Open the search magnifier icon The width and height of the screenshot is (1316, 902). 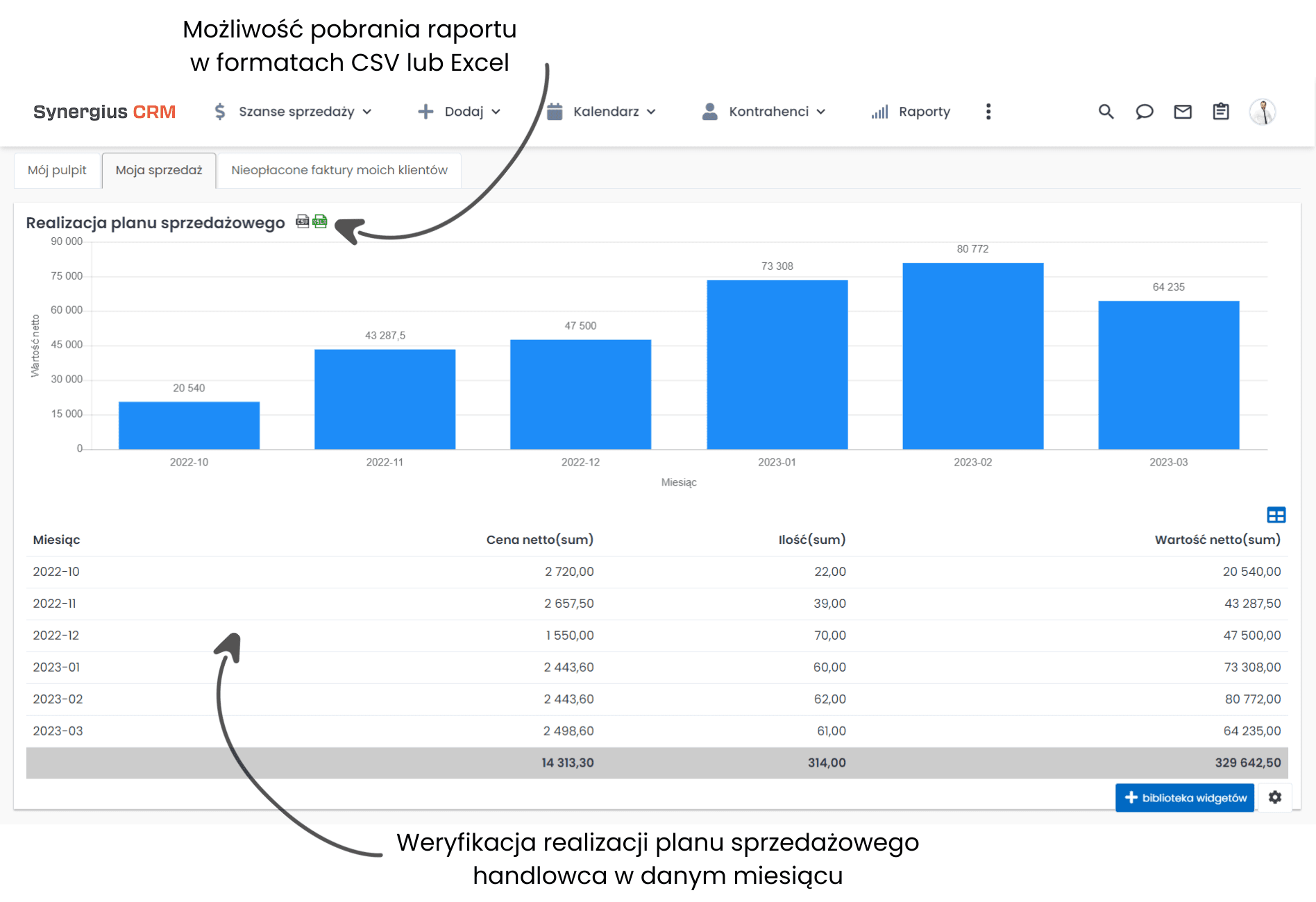1106,112
